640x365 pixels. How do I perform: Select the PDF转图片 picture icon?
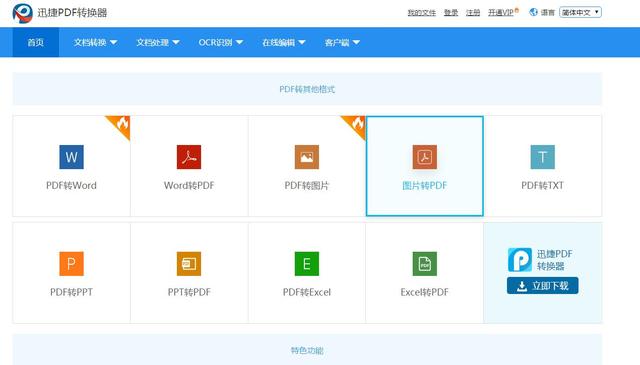tap(307, 157)
